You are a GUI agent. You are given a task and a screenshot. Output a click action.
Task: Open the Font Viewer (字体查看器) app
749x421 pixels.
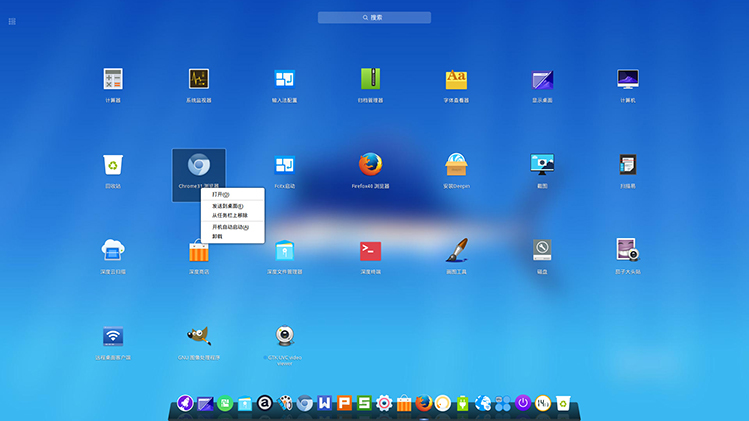[x=456, y=79]
